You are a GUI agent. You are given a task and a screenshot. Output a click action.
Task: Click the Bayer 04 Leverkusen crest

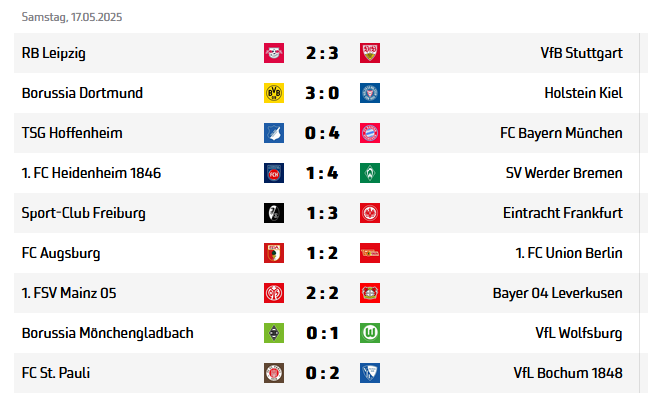[370, 293]
